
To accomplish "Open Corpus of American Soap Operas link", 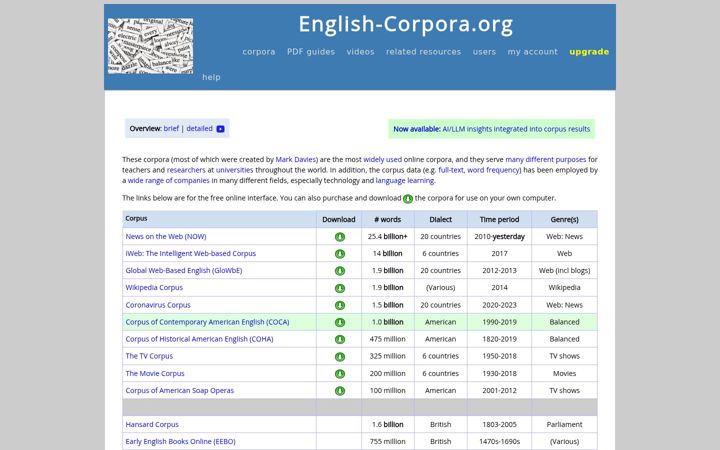I will tap(180, 390).
